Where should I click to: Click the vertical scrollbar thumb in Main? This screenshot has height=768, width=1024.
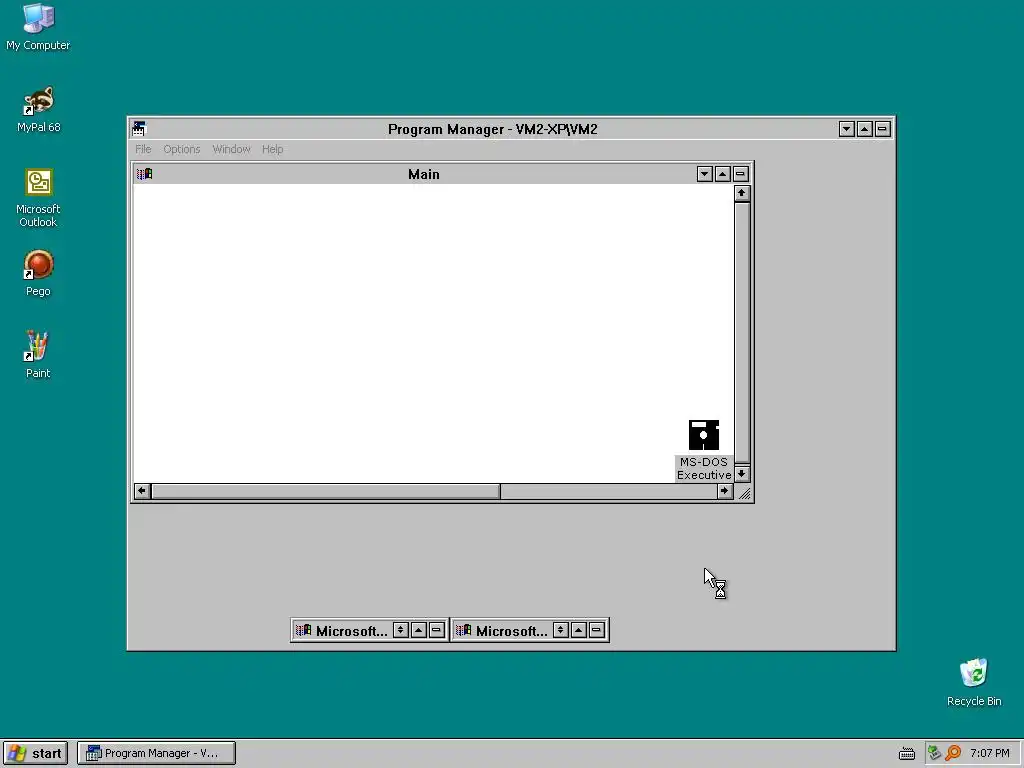pyautogui.click(x=741, y=333)
